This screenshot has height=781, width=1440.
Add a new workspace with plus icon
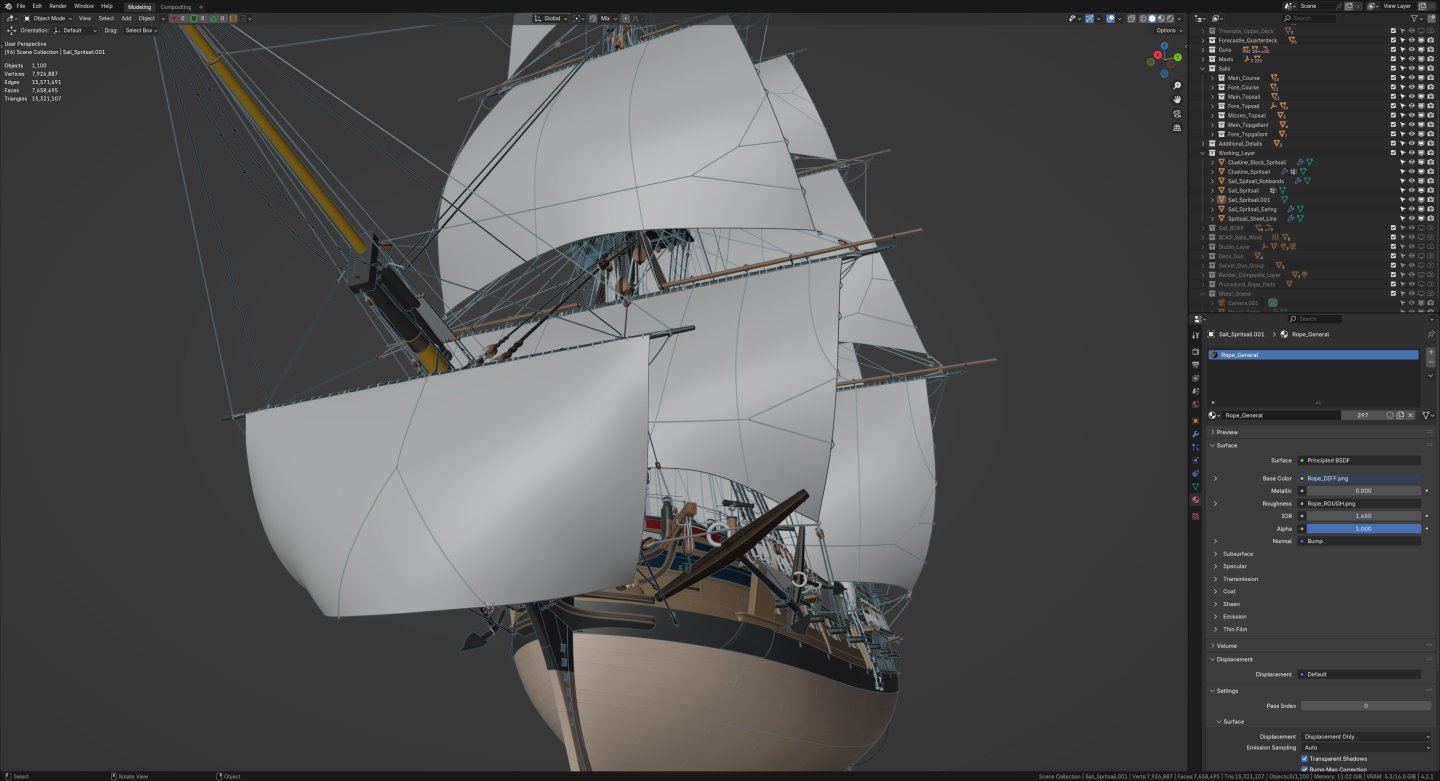pos(200,6)
